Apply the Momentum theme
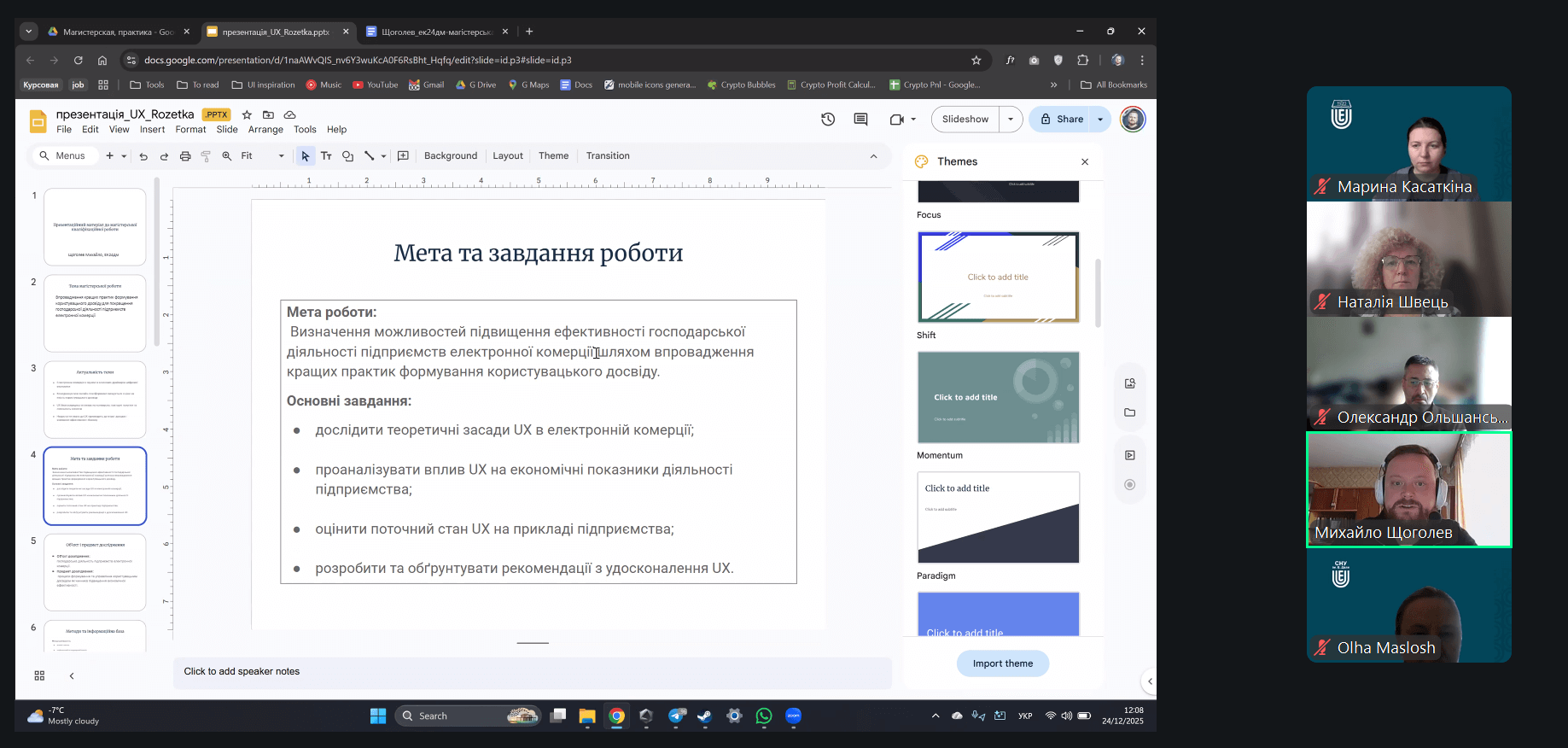 tap(998, 397)
